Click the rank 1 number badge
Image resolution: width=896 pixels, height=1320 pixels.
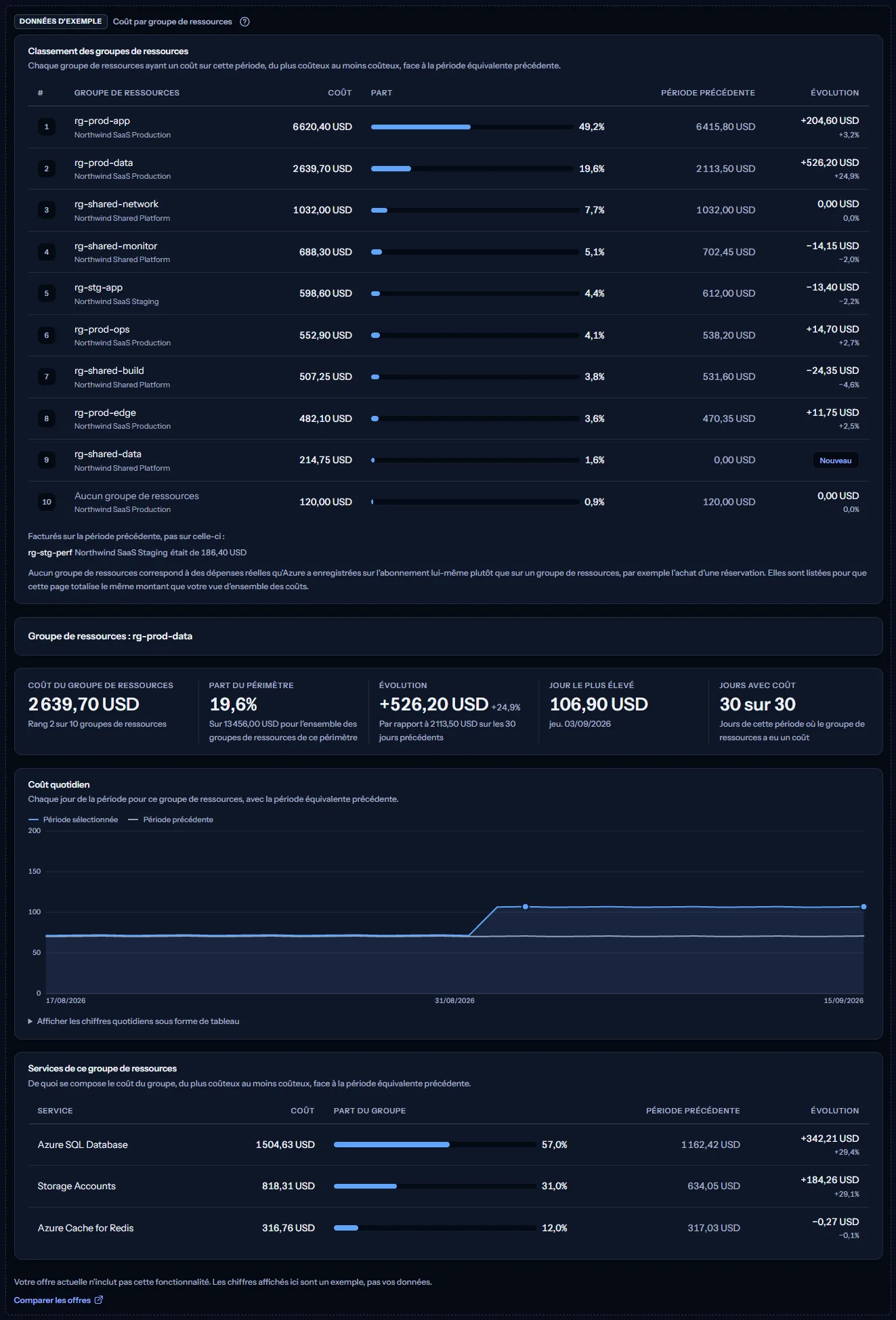click(47, 127)
